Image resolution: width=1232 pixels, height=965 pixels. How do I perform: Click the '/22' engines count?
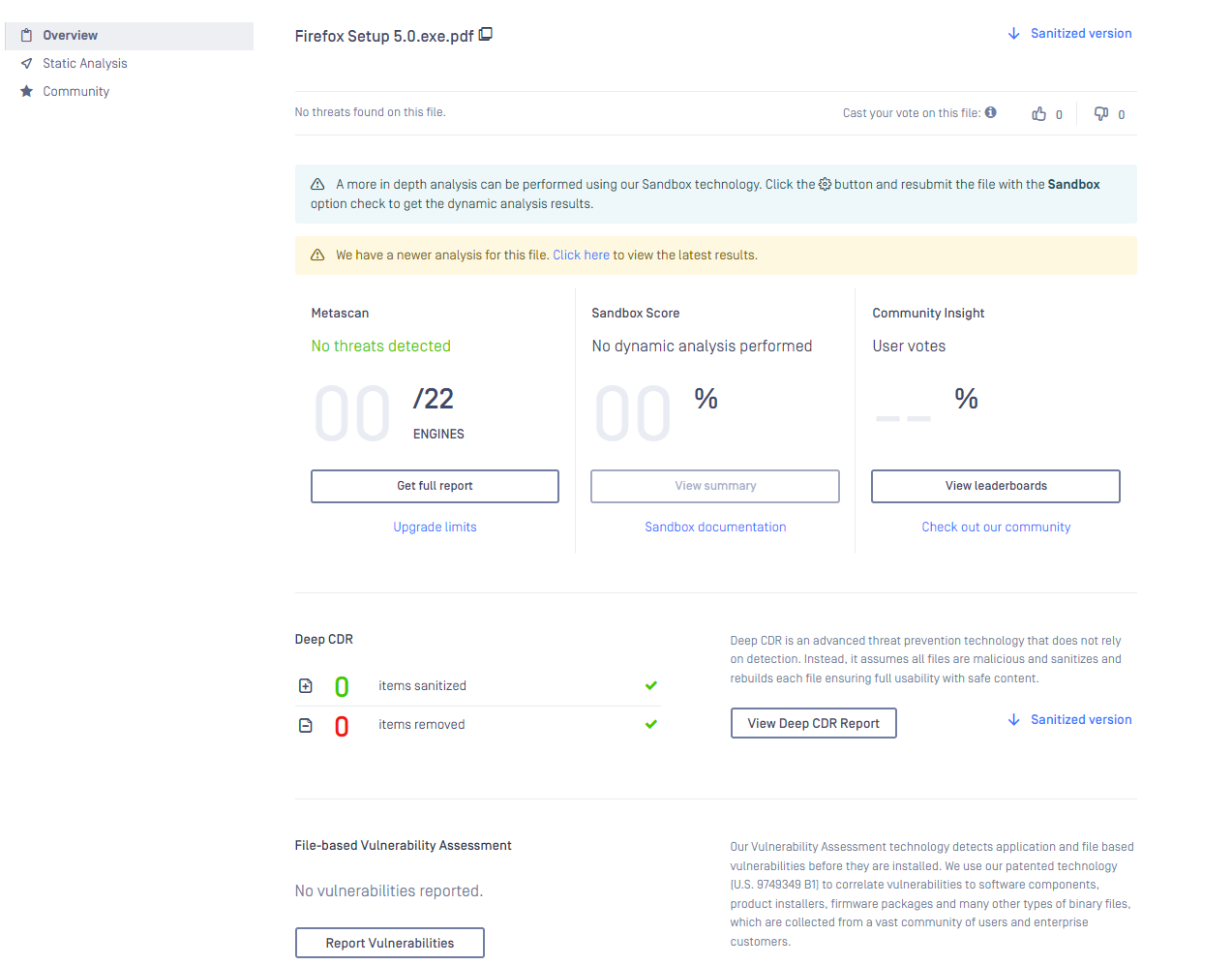[434, 399]
